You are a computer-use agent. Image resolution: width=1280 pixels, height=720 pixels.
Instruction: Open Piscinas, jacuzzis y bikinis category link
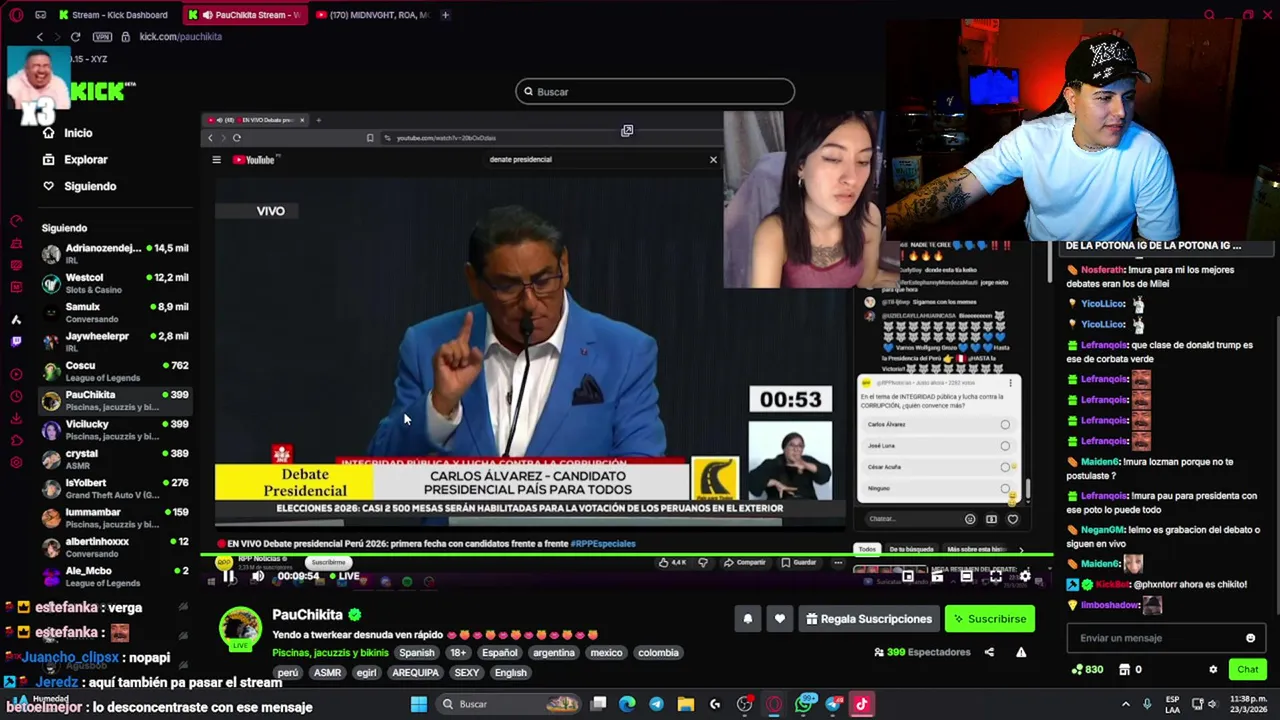coord(330,653)
